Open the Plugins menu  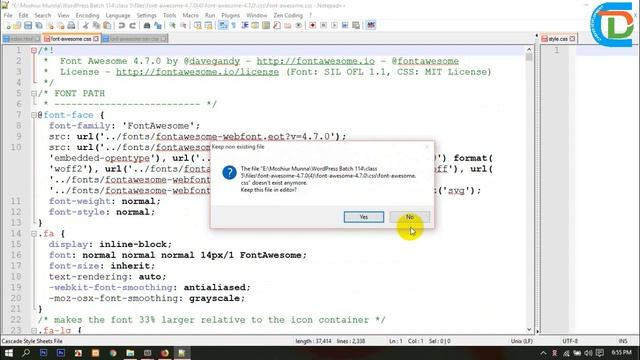231,15
